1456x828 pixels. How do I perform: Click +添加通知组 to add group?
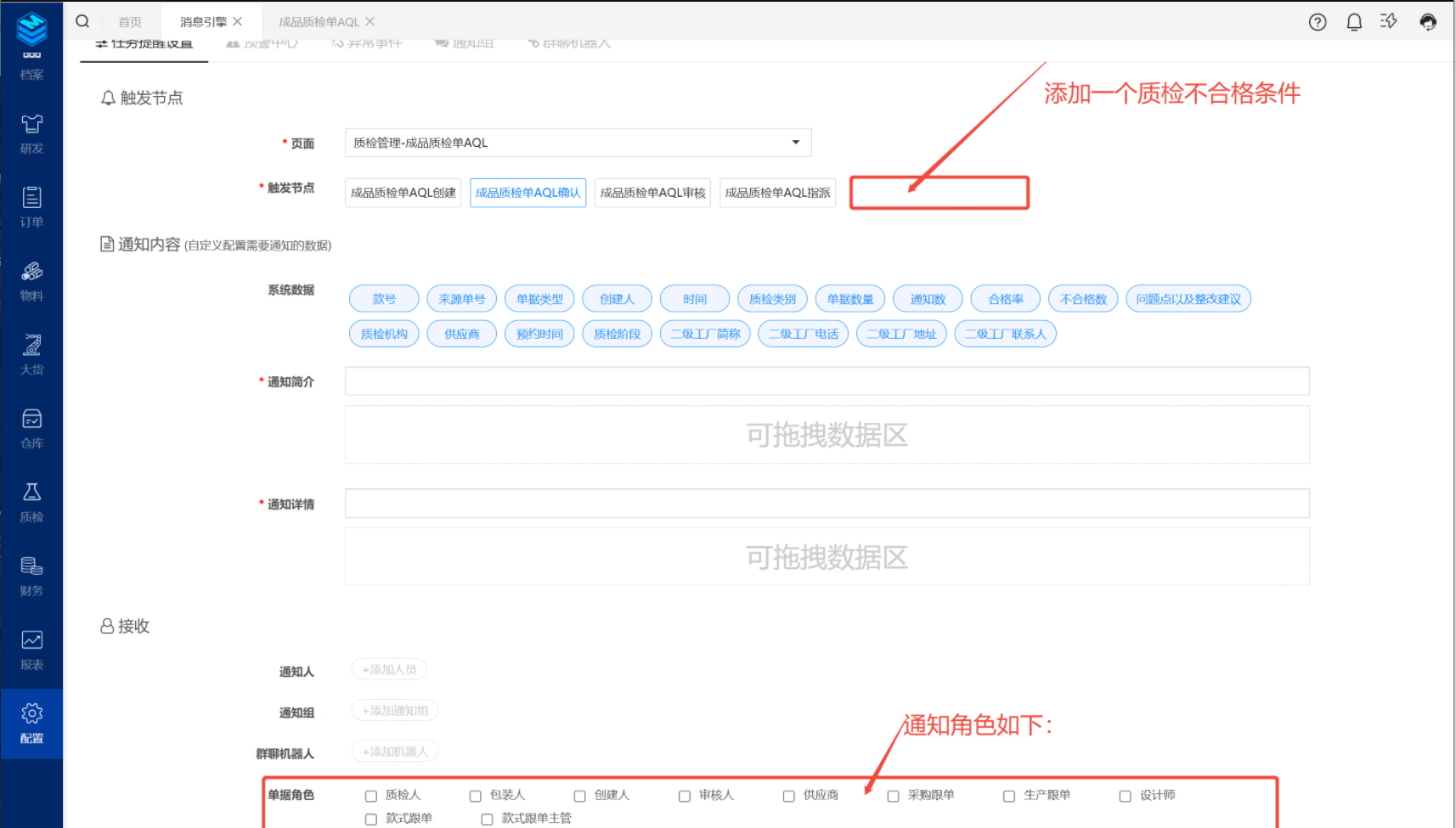click(395, 711)
